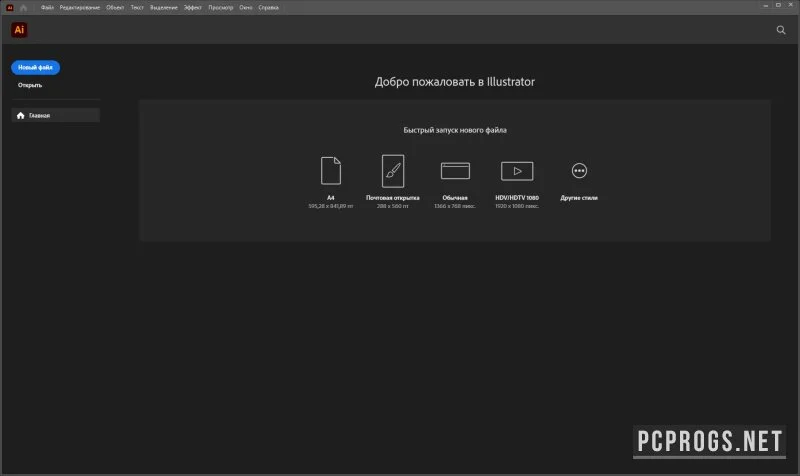
Task: Open the Справка menu
Action: coord(268,8)
